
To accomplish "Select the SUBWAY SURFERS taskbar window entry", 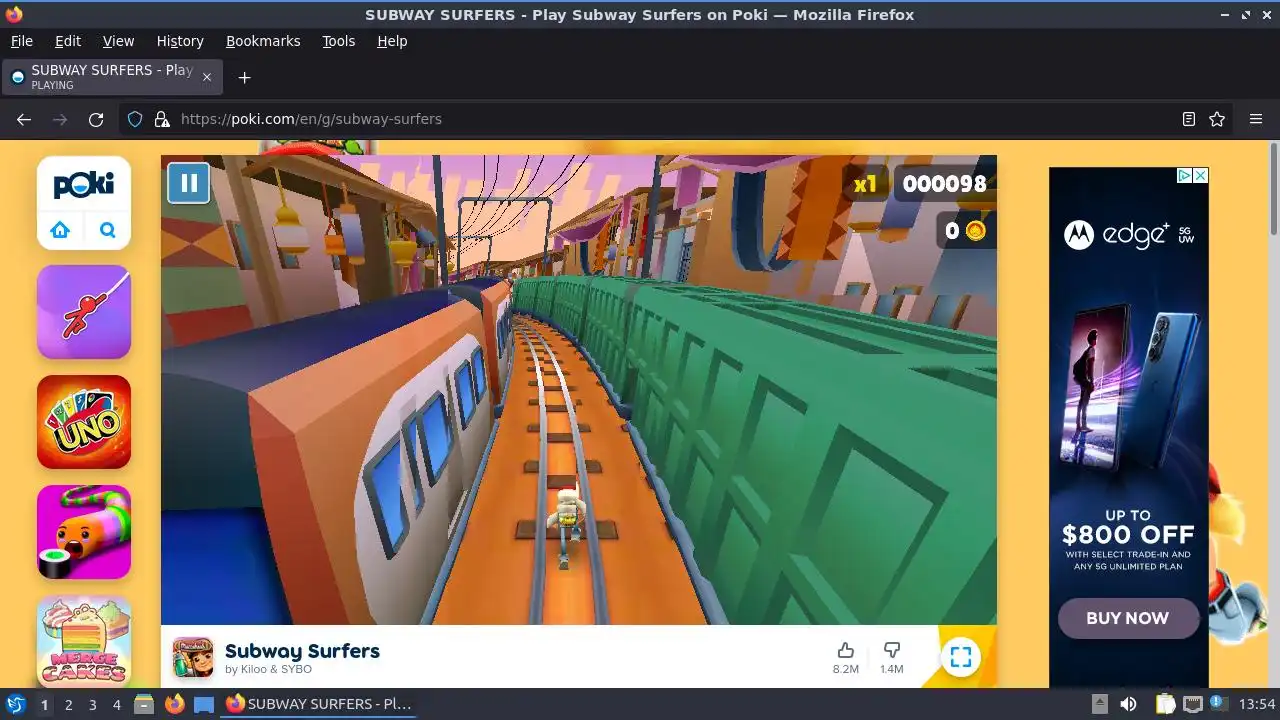I will tap(320, 704).
